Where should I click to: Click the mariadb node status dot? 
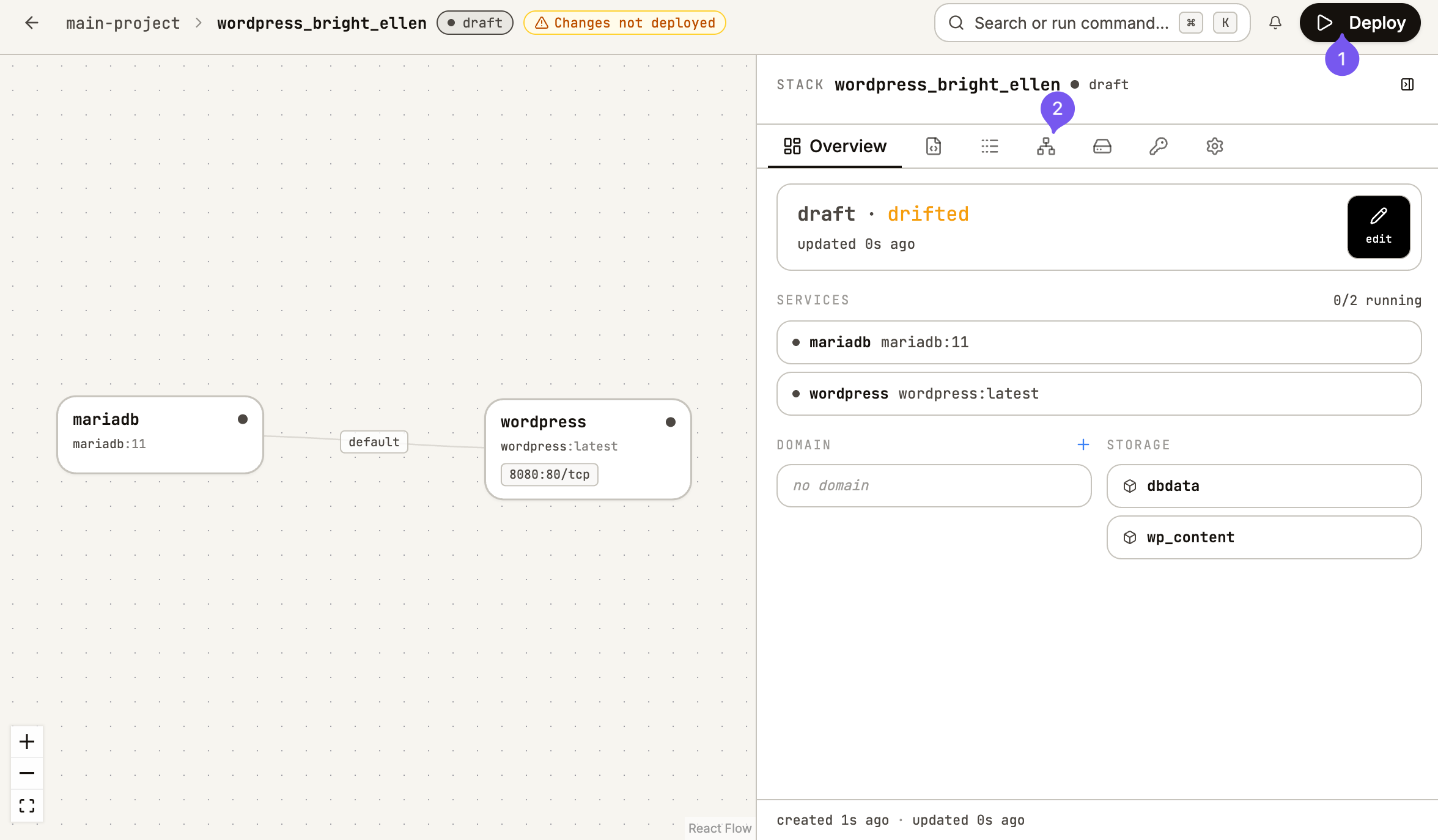click(x=243, y=419)
